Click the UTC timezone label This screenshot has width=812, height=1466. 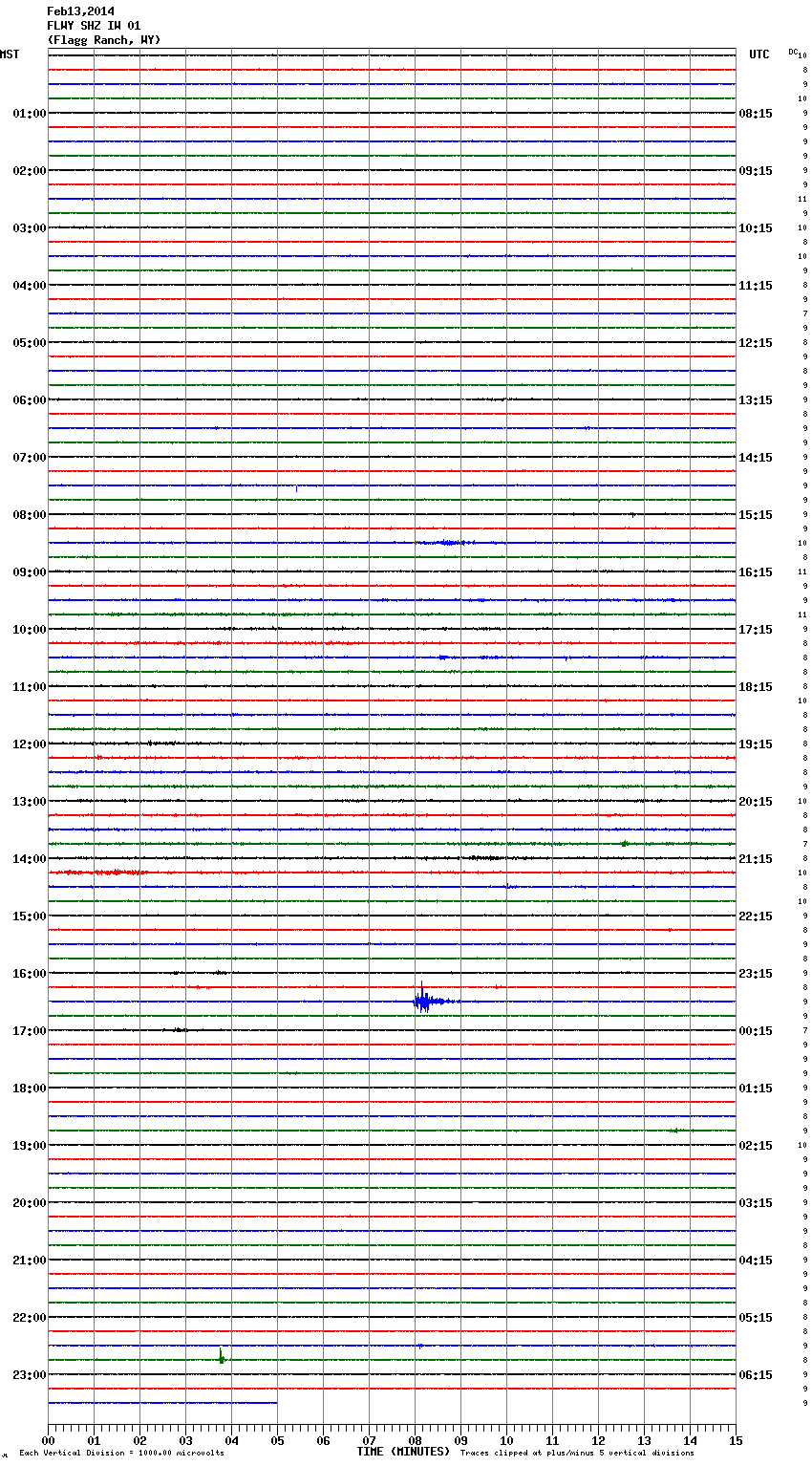pos(759,54)
